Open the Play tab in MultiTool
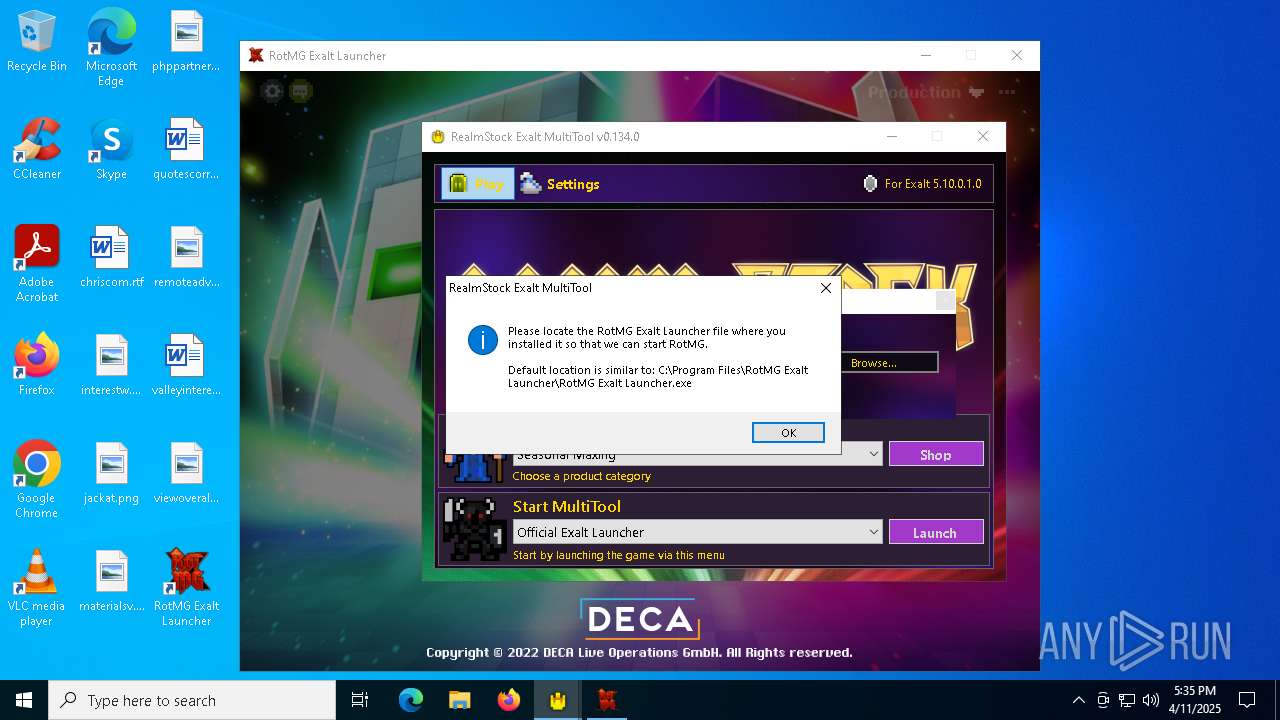 (478, 184)
